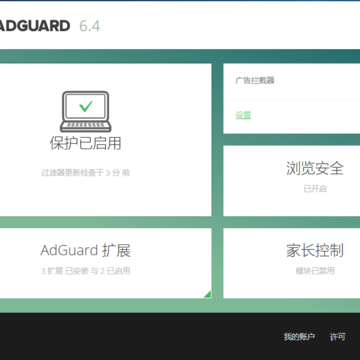360x360 pixels.
Task: Click the 广告拦截器 card title
Action: (x=255, y=80)
